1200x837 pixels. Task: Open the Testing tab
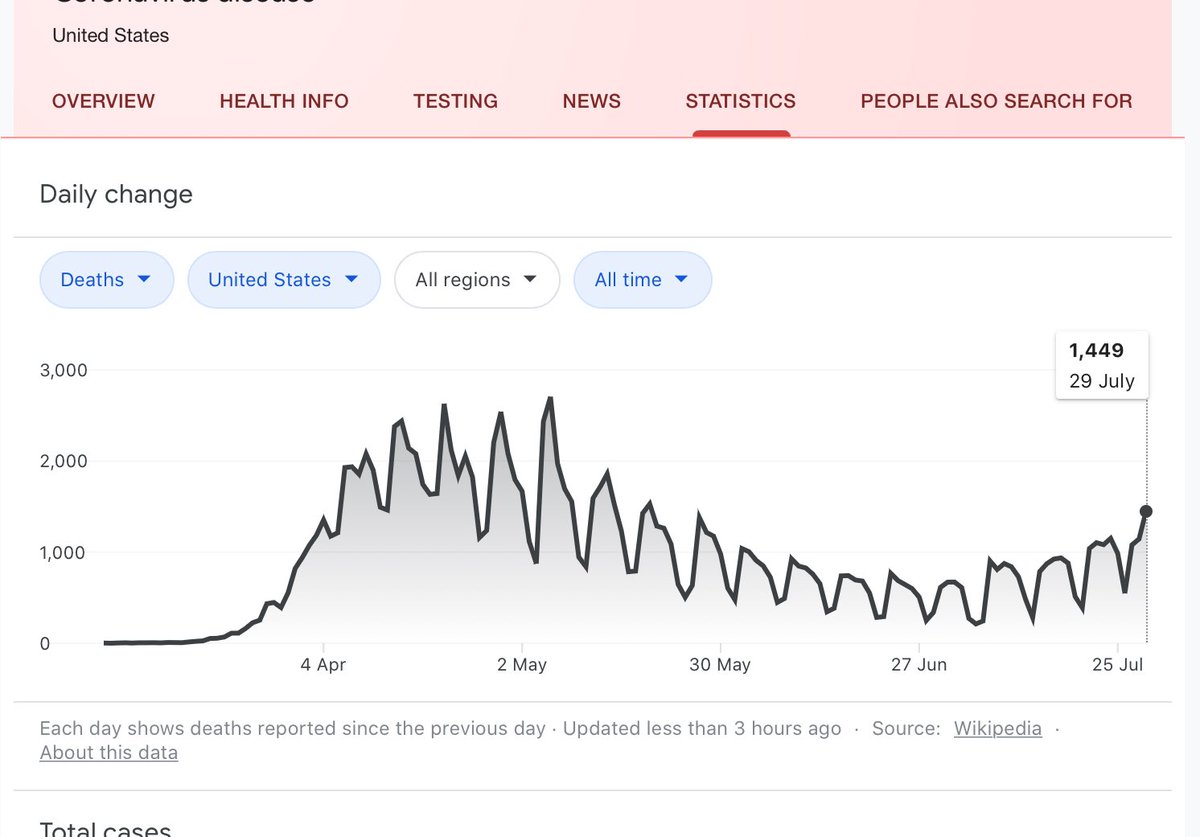point(455,101)
